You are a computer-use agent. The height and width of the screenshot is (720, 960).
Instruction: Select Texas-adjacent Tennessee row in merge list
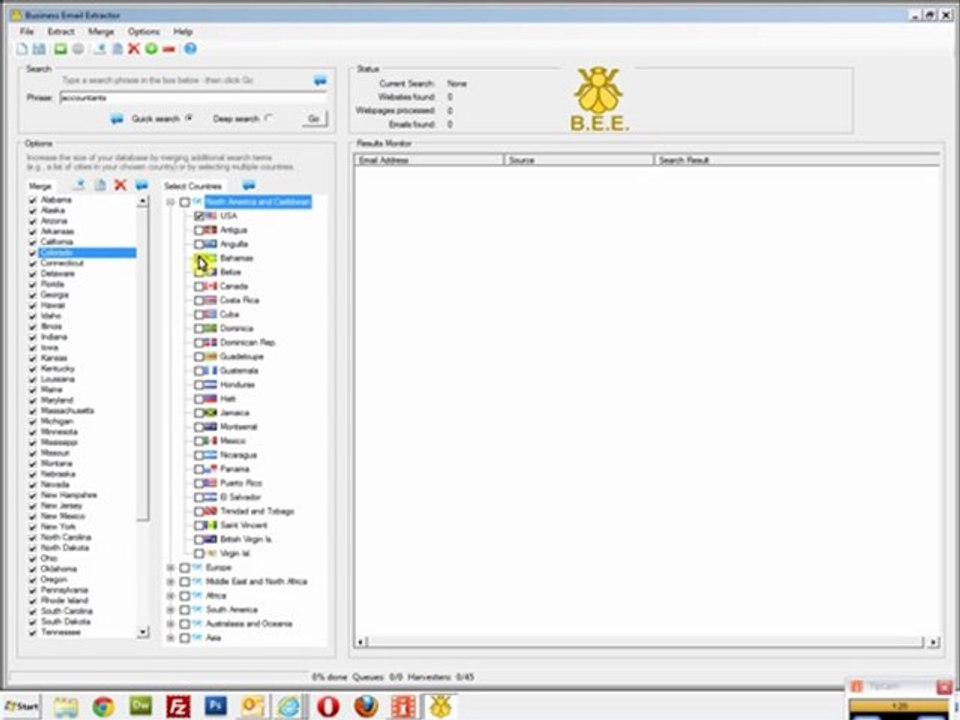click(x=61, y=632)
